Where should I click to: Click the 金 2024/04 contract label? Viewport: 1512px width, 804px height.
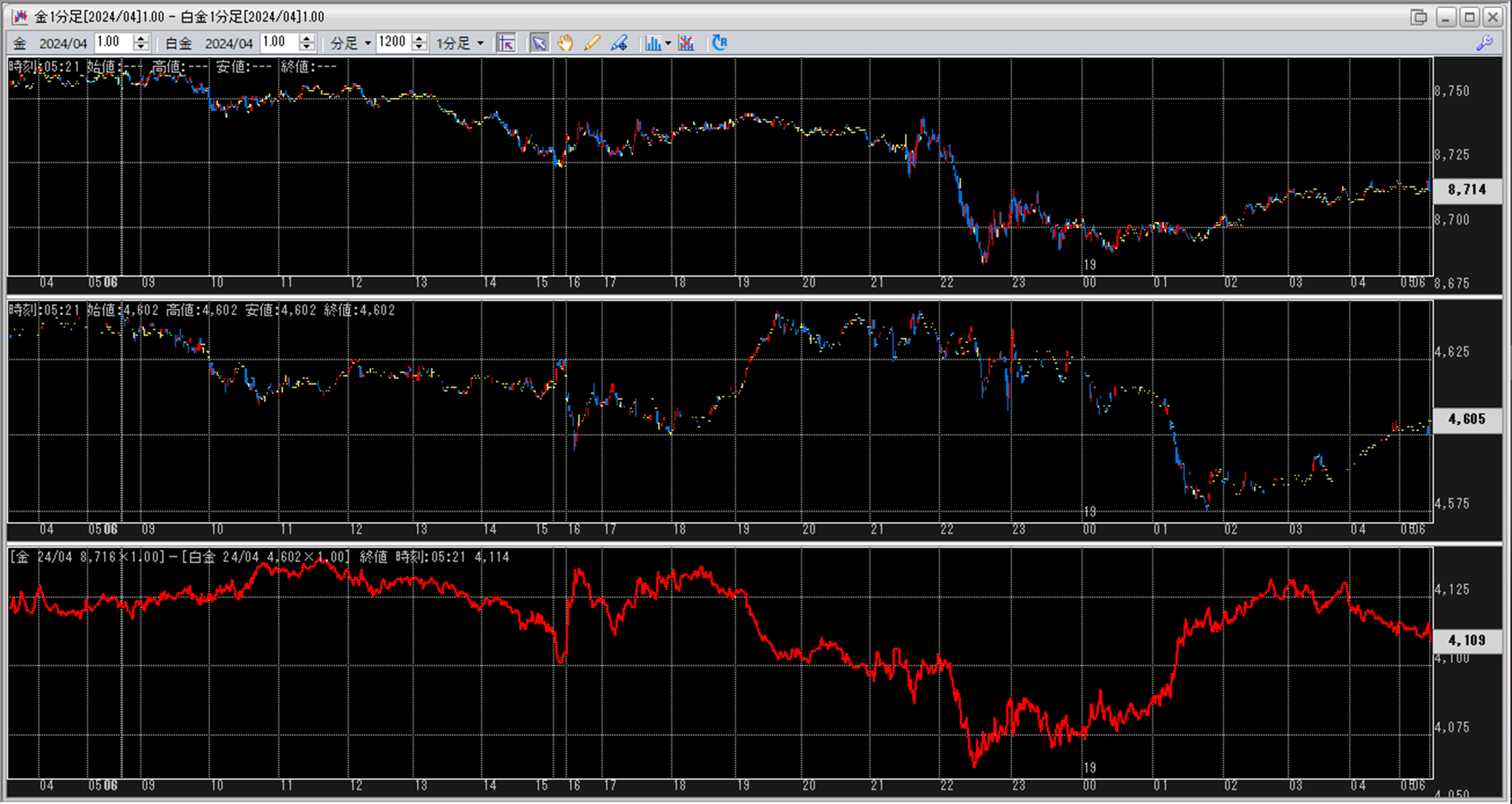62,44
